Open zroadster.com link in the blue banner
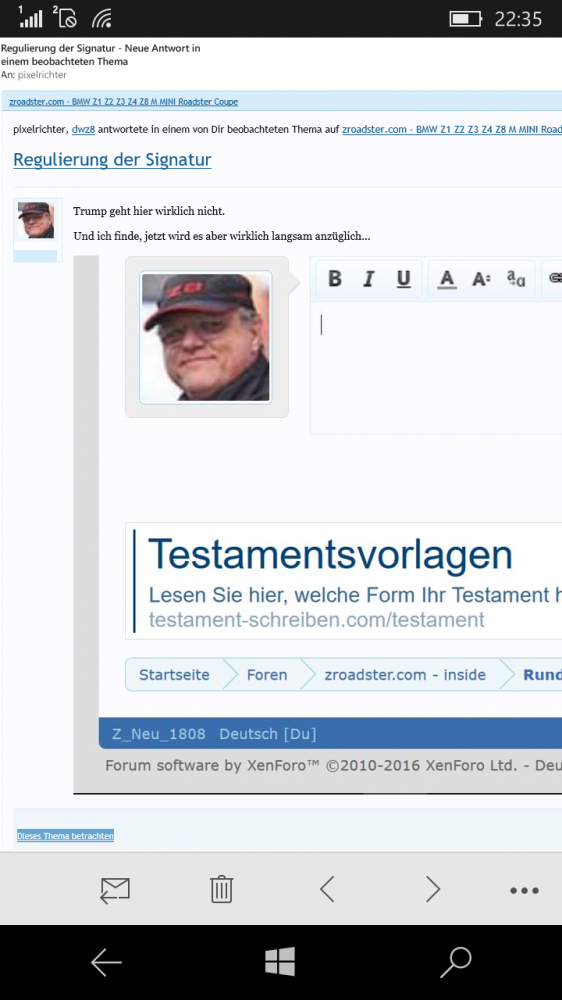Image resolution: width=562 pixels, height=1000 pixels. tap(124, 101)
